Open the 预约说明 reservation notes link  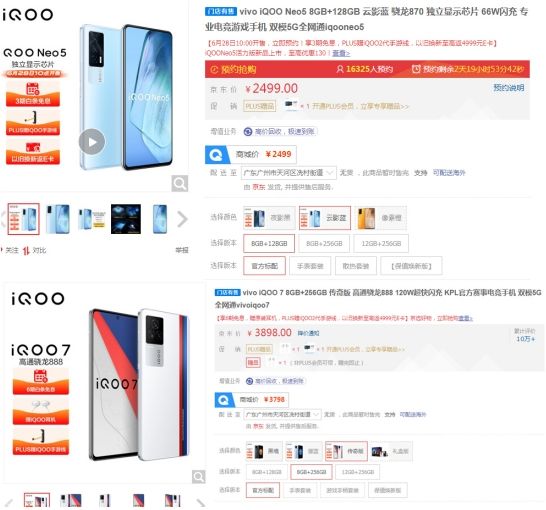point(509,88)
